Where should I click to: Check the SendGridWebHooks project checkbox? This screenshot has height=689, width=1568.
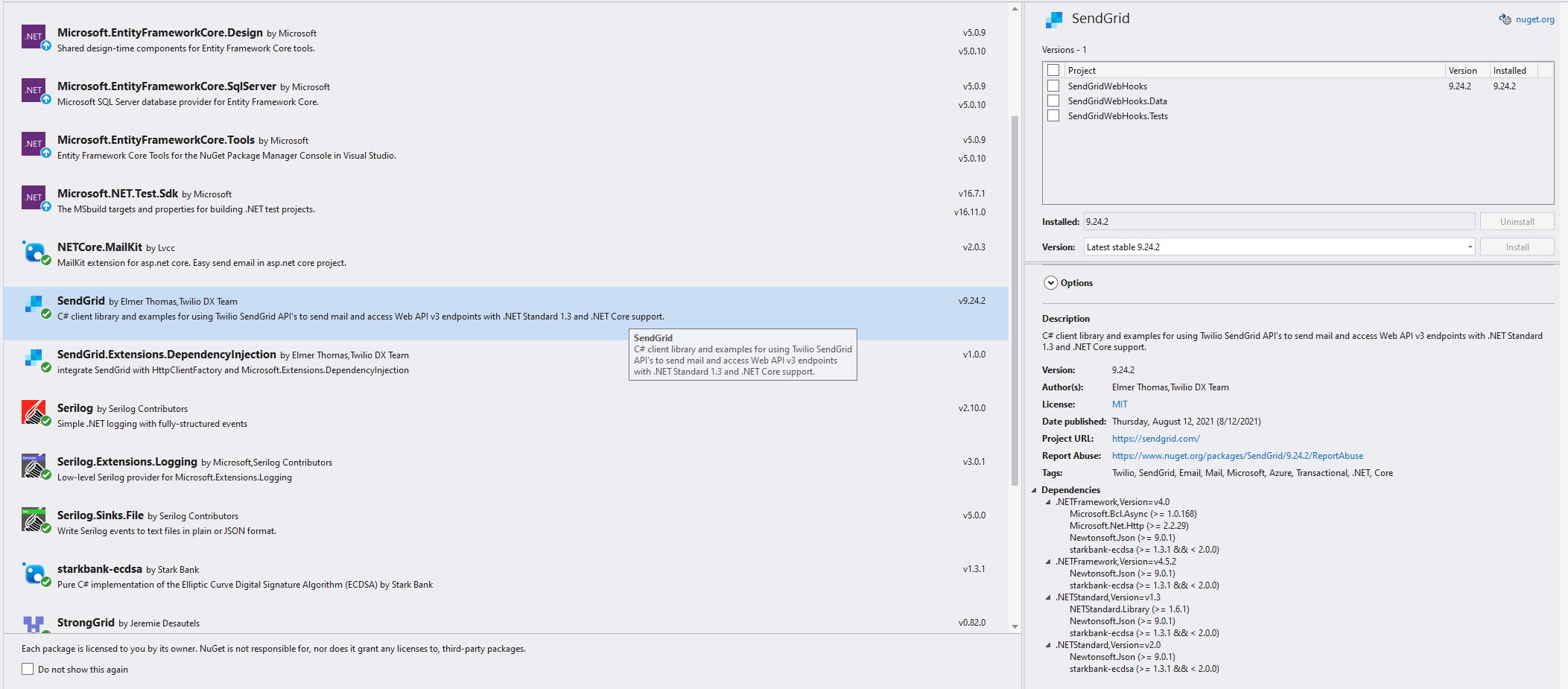1053,85
